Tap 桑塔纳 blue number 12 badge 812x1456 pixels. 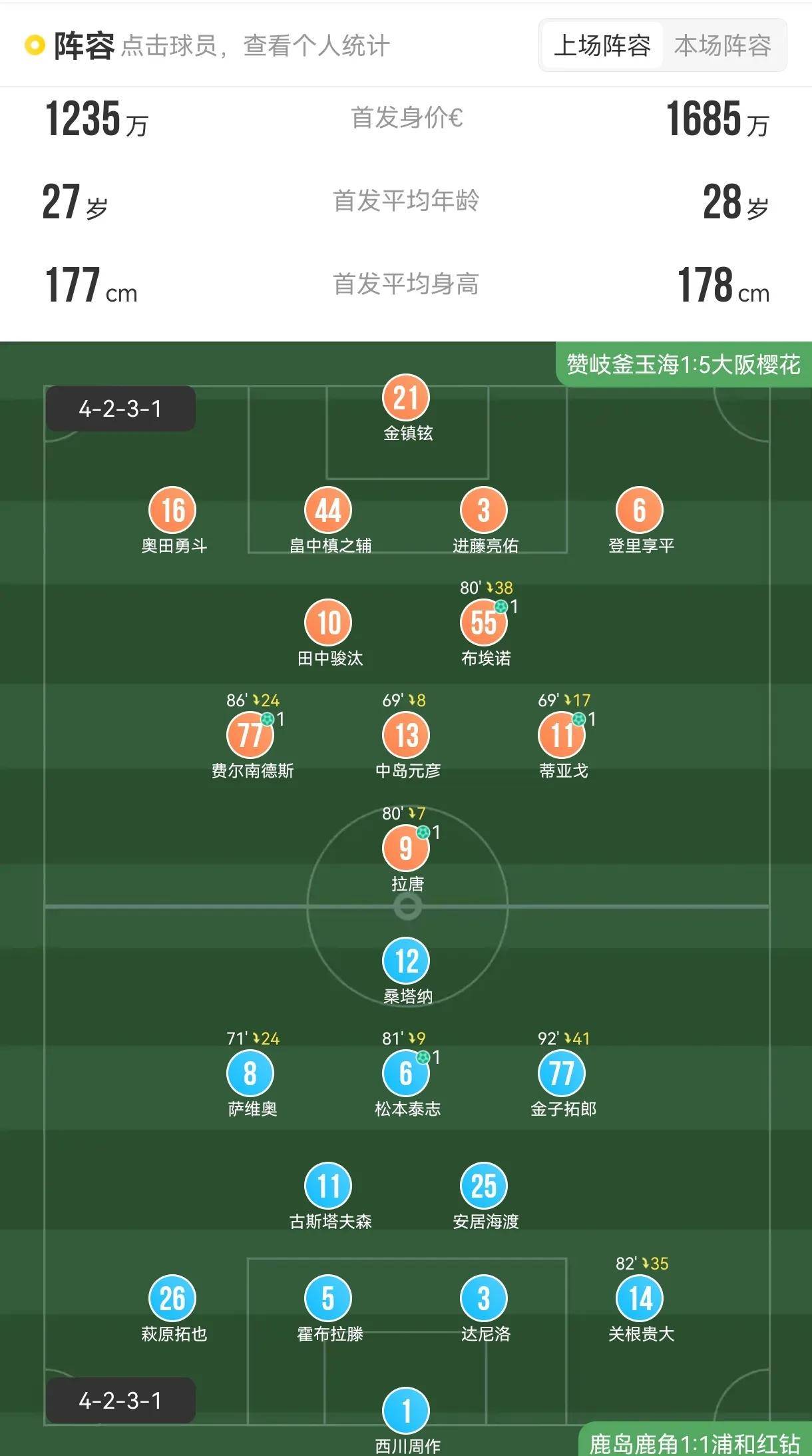tap(406, 961)
